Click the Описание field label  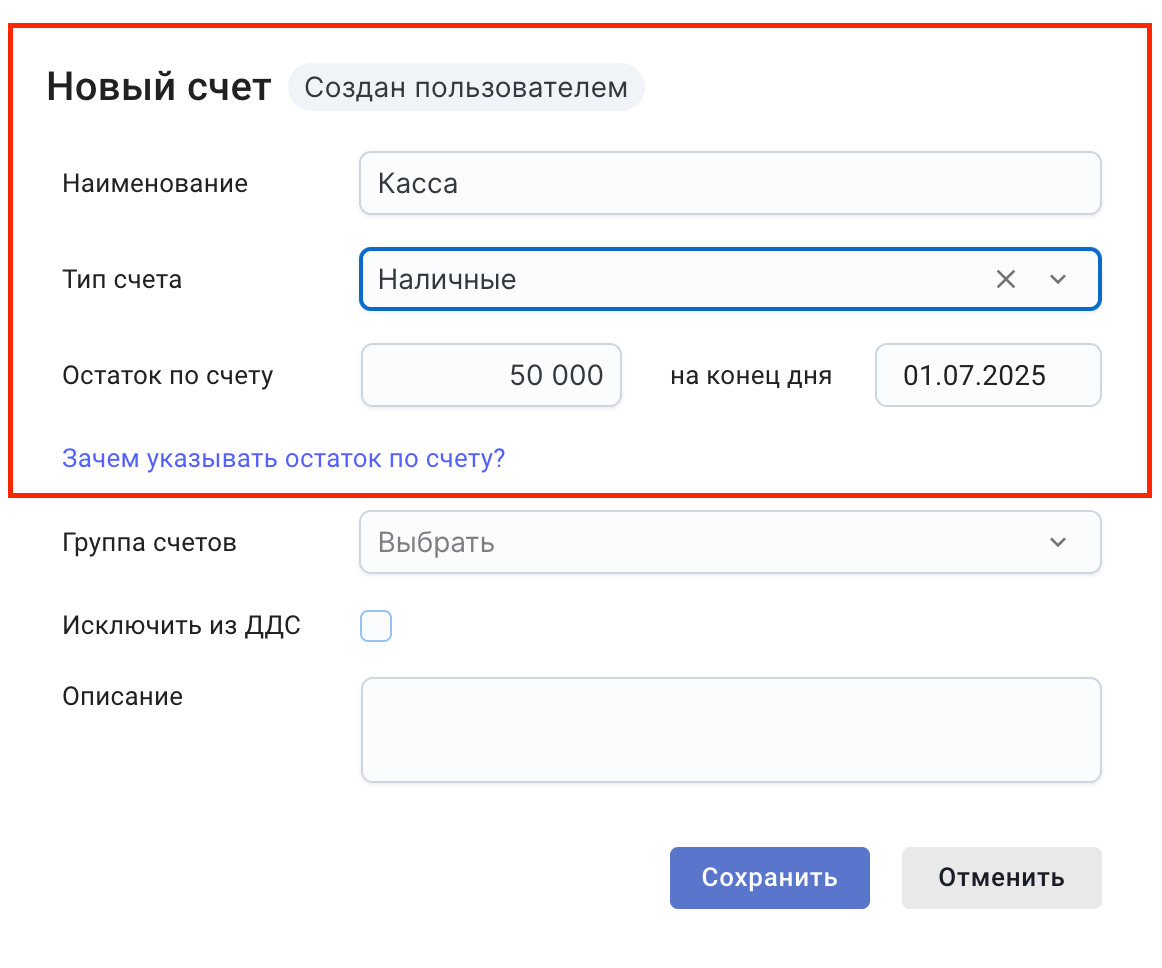(122, 696)
